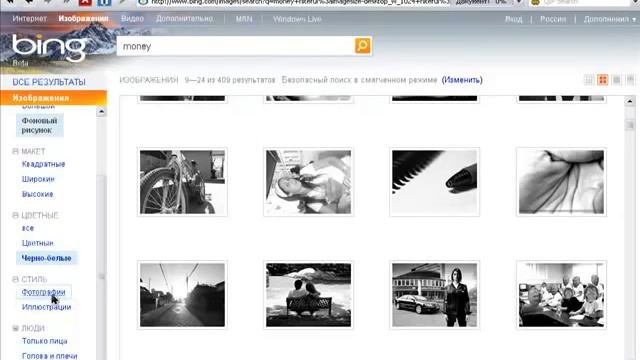Choose the Фоновый рисунок size filter
This screenshot has width=640, height=360.
[x=40, y=125]
